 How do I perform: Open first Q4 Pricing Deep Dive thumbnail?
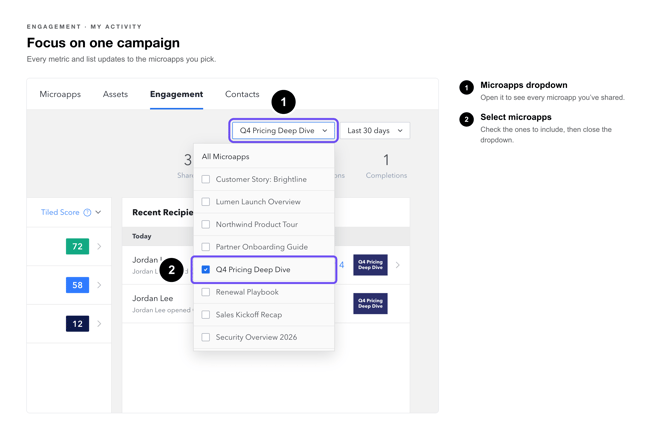(x=370, y=265)
